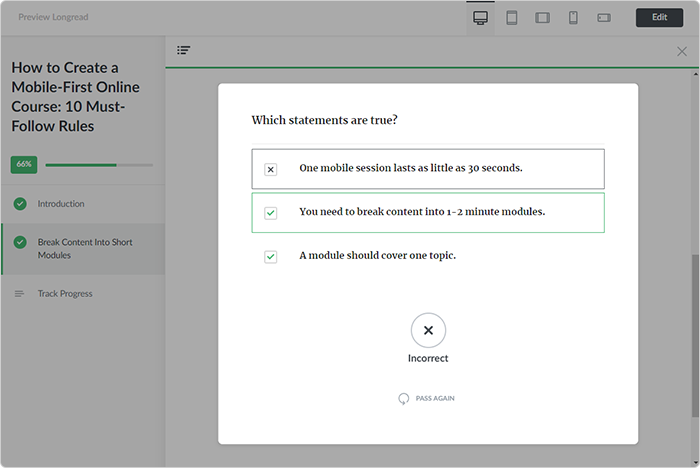Image resolution: width=700 pixels, height=468 pixels.
Task: Click the 'Incorrect' label
Action: [428, 358]
